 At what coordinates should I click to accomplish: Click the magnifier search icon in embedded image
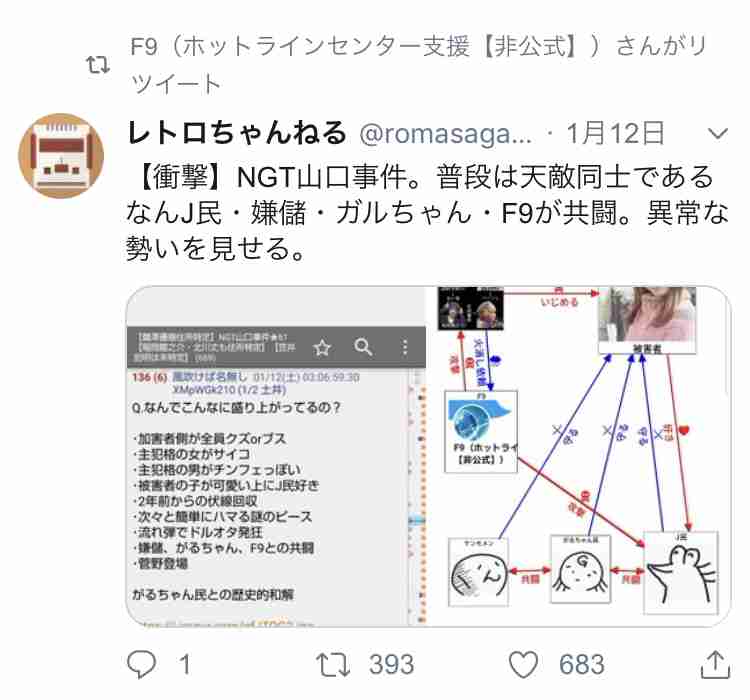(363, 347)
